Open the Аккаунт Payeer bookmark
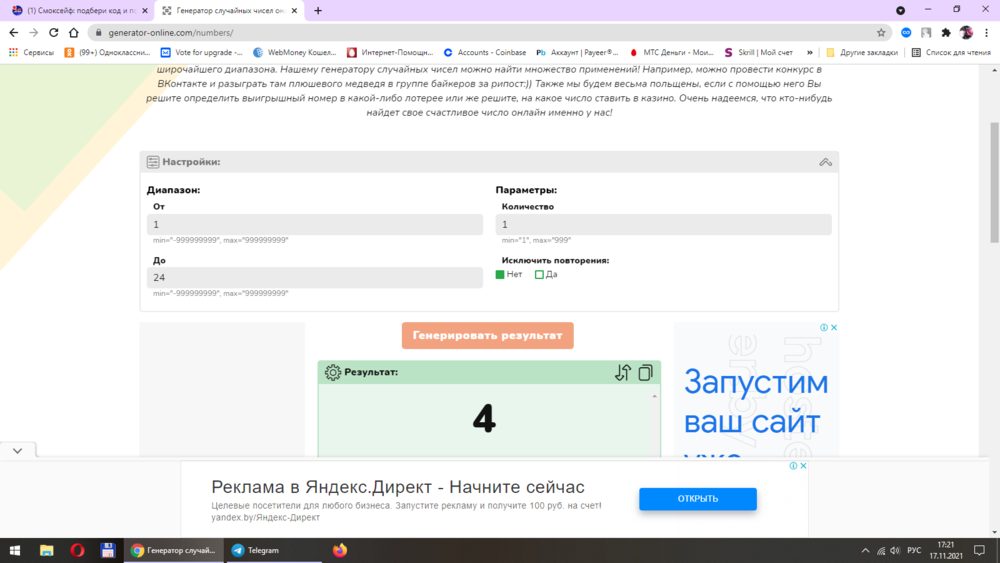 [x=577, y=52]
